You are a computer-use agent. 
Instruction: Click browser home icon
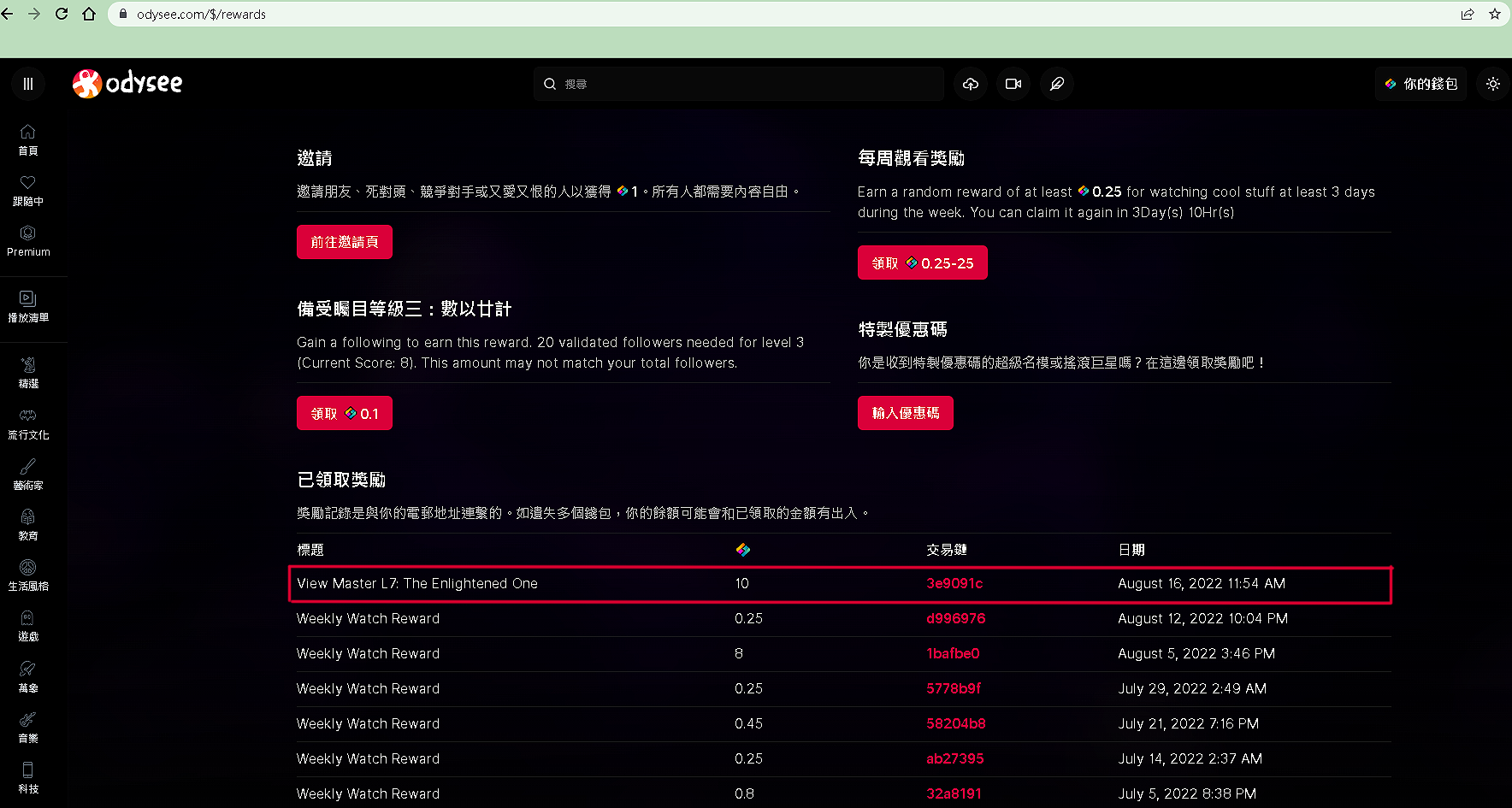pyautogui.click(x=89, y=14)
